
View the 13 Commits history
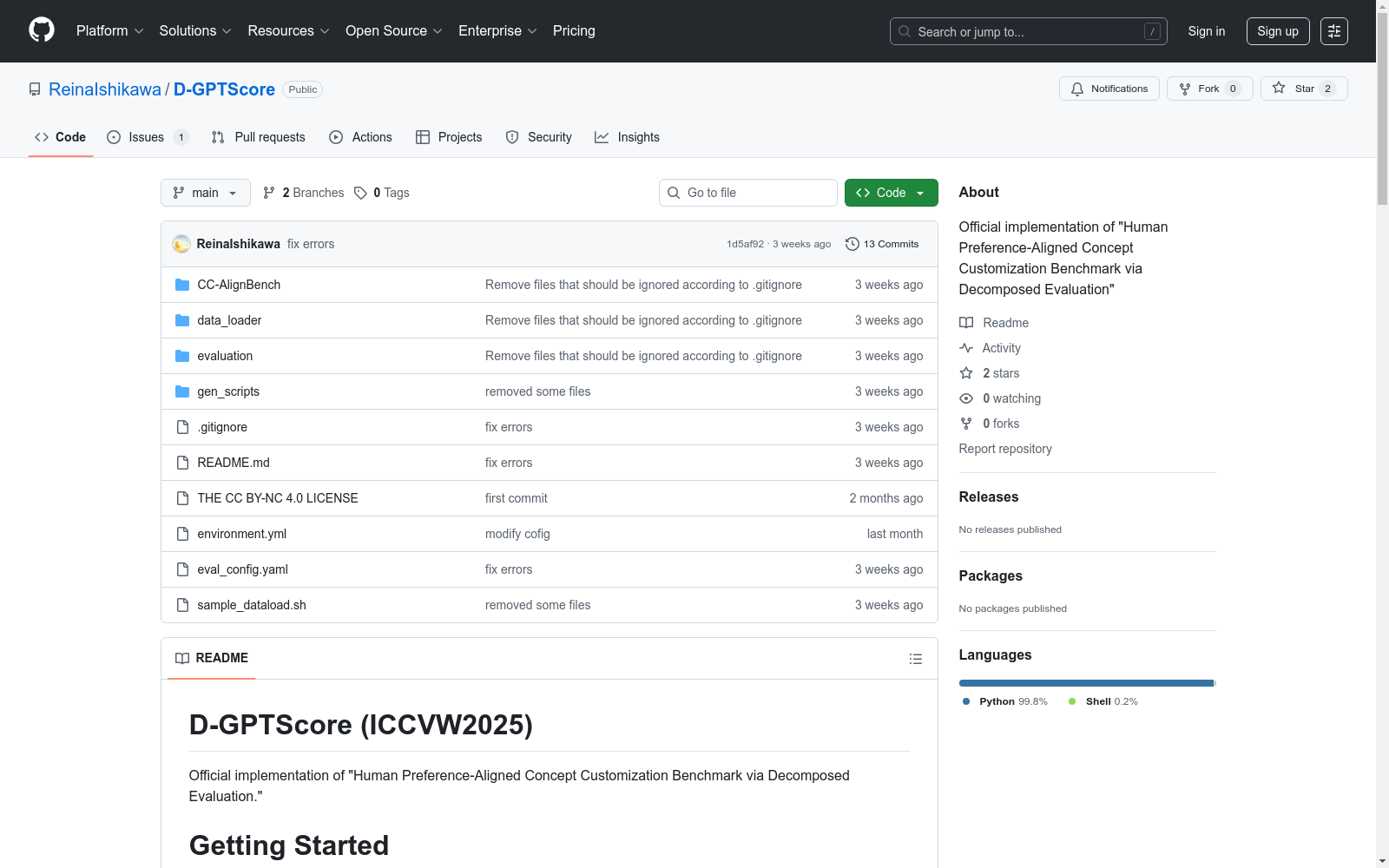click(x=882, y=244)
